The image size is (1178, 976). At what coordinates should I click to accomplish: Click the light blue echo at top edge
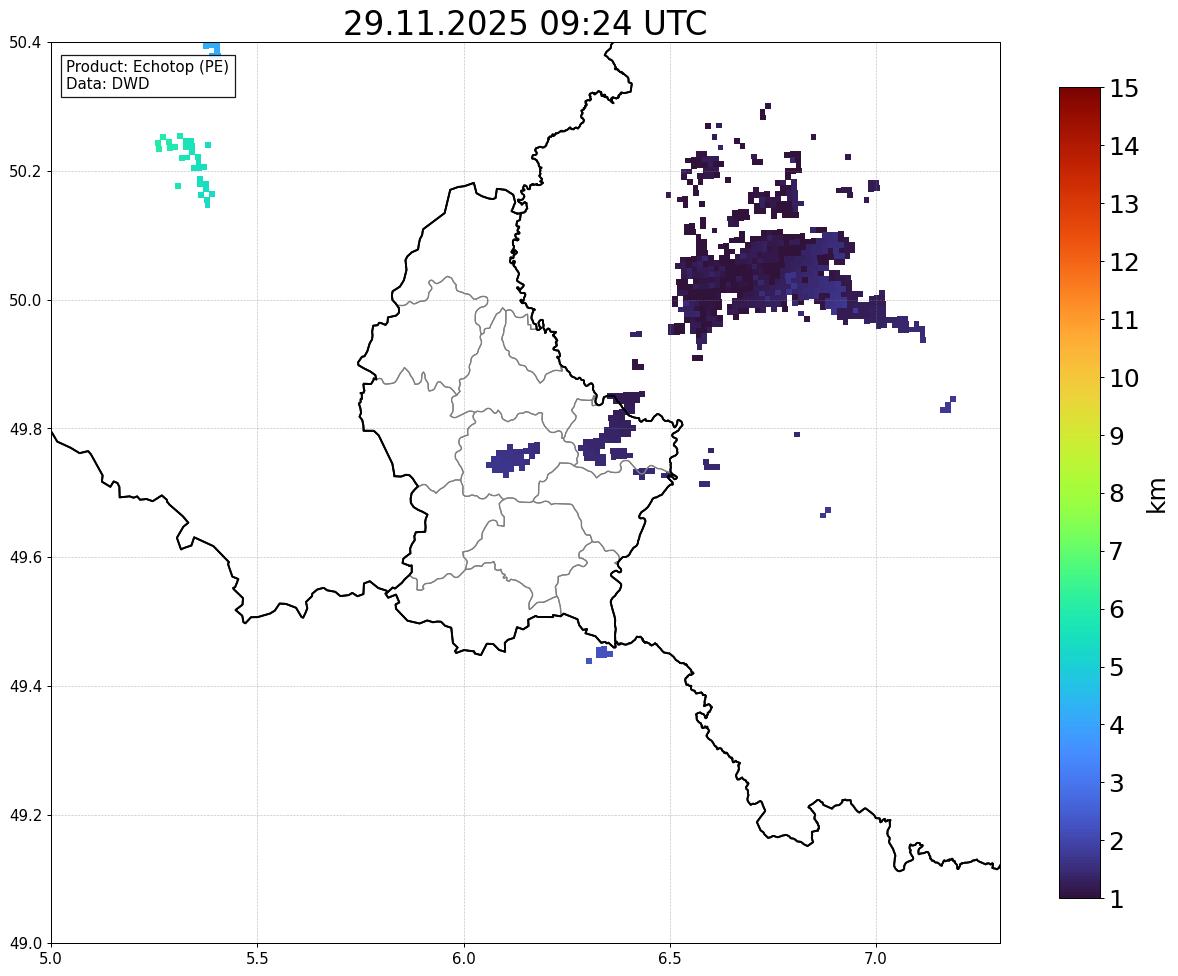(213, 48)
